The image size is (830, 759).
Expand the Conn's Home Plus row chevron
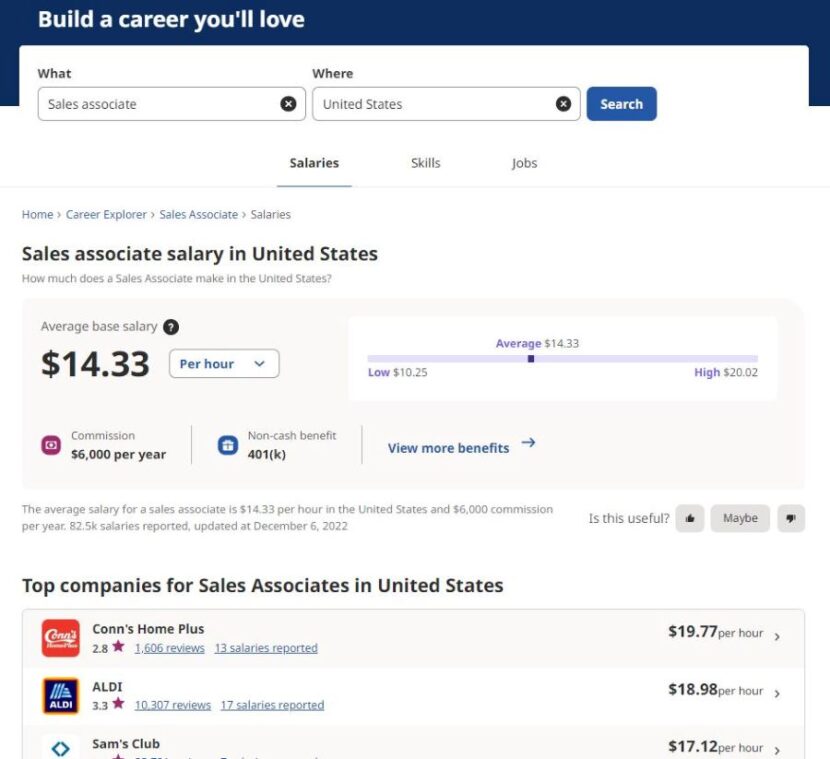pos(778,636)
